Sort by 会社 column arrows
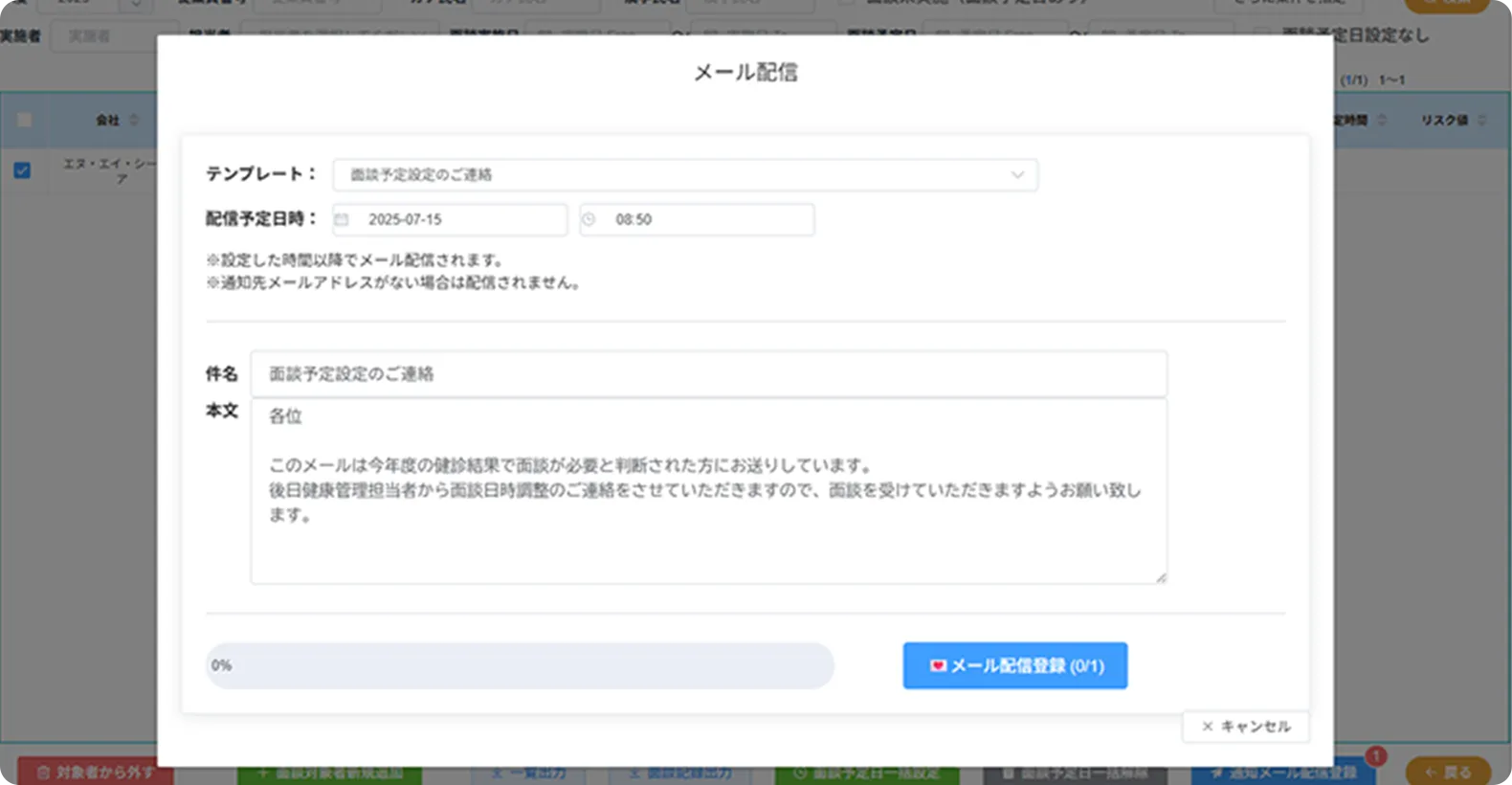This screenshot has width=1512, height=785. (x=134, y=120)
